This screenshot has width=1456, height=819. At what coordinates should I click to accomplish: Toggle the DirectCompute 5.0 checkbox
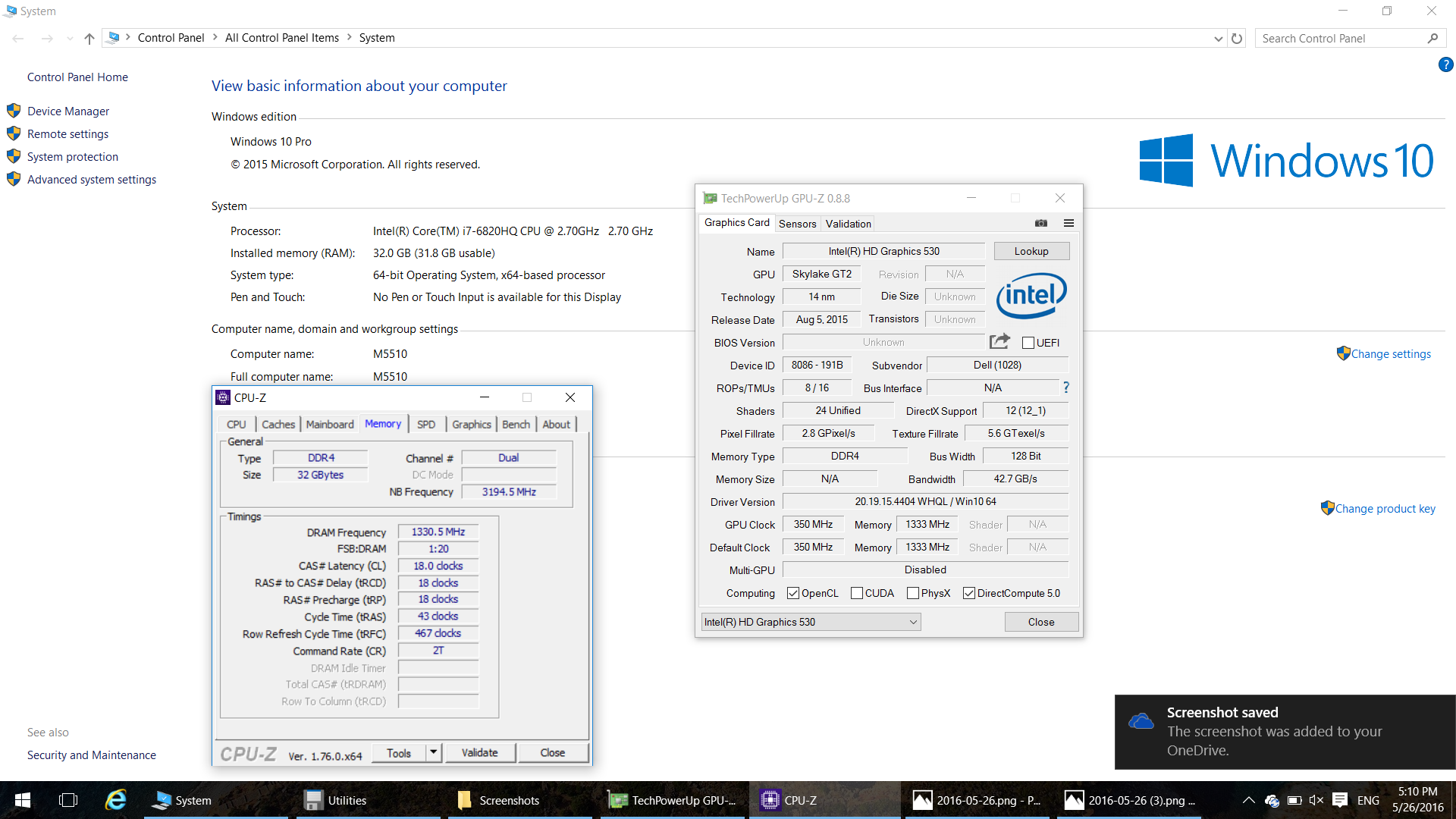coord(969,593)
